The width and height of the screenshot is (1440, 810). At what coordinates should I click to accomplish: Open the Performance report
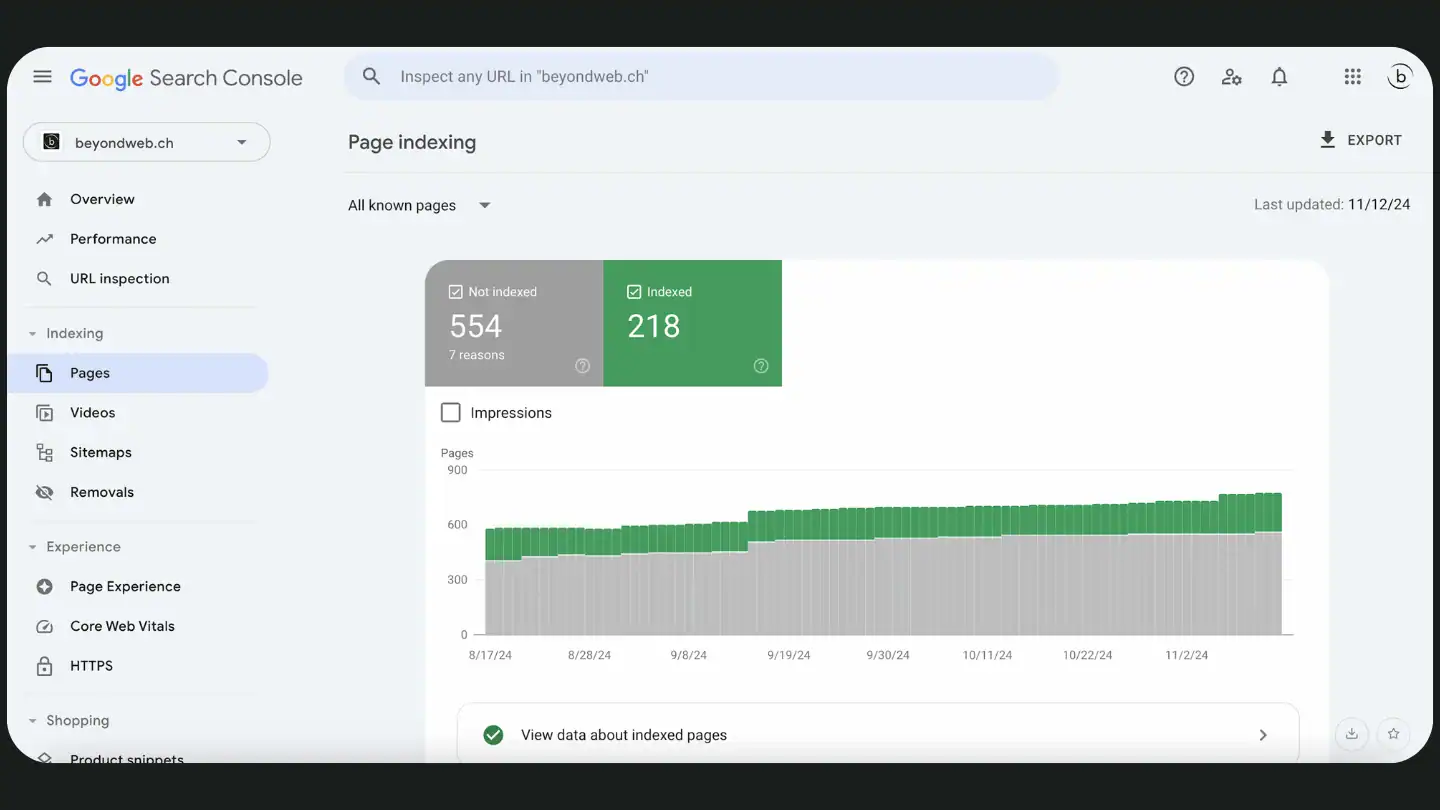113,239
